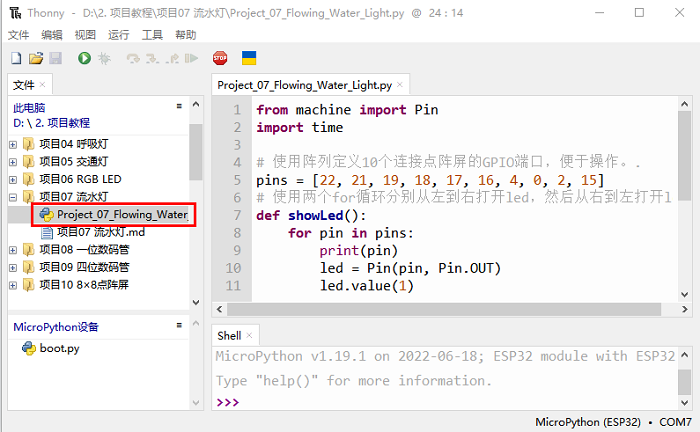700x432 pixels.
Task: Expand the 项目06 RGB LED folder
Action: pyautogui.click(x=13, y=179)
